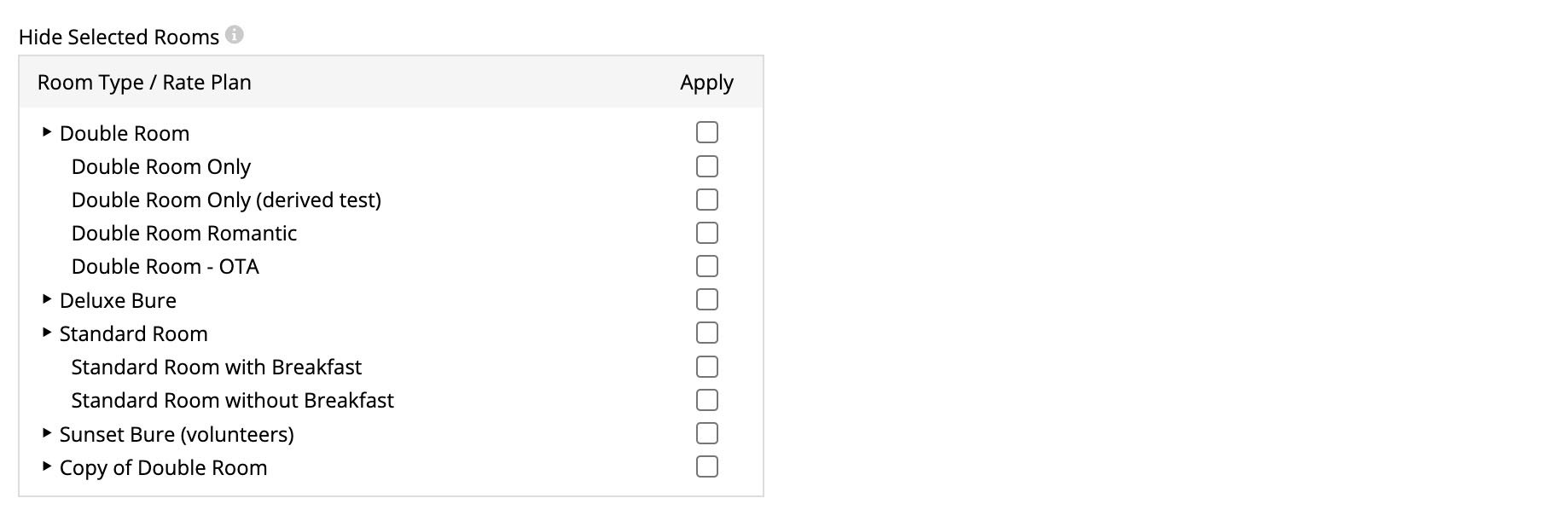The width and height of the screenshot is (1568, 527).
Task: Expand the Double Room rate plans
Action: [x=46, y=132]
